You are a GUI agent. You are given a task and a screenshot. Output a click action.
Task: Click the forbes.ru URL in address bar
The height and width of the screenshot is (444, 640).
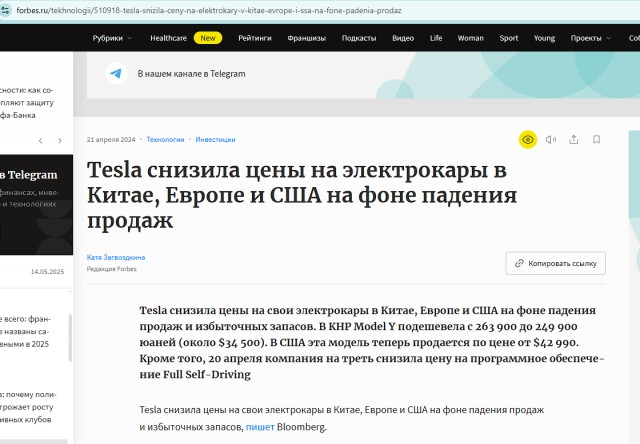(x=209, y=11)
